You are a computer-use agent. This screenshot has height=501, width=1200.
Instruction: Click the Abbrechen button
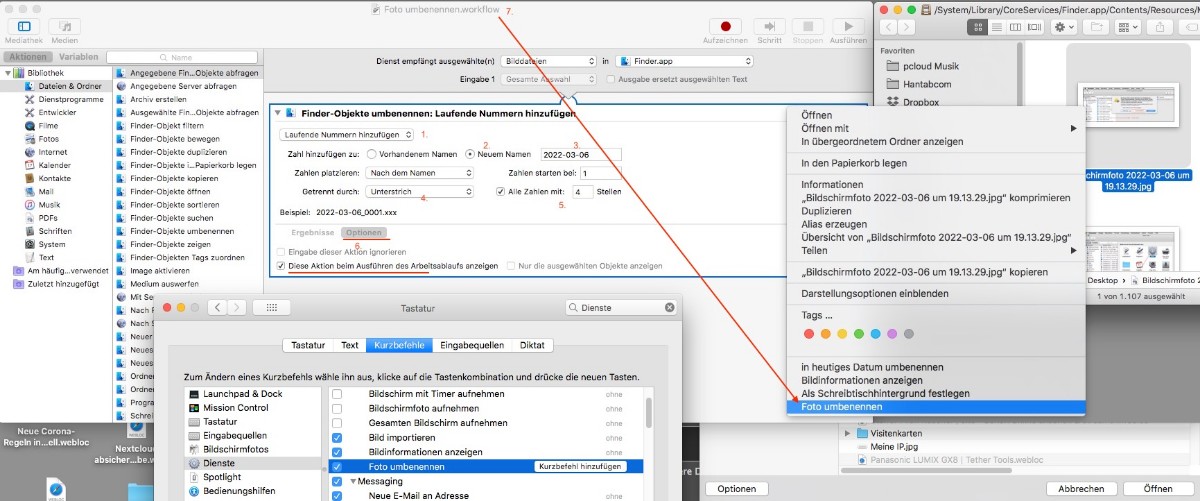[x=1083, y=488]
